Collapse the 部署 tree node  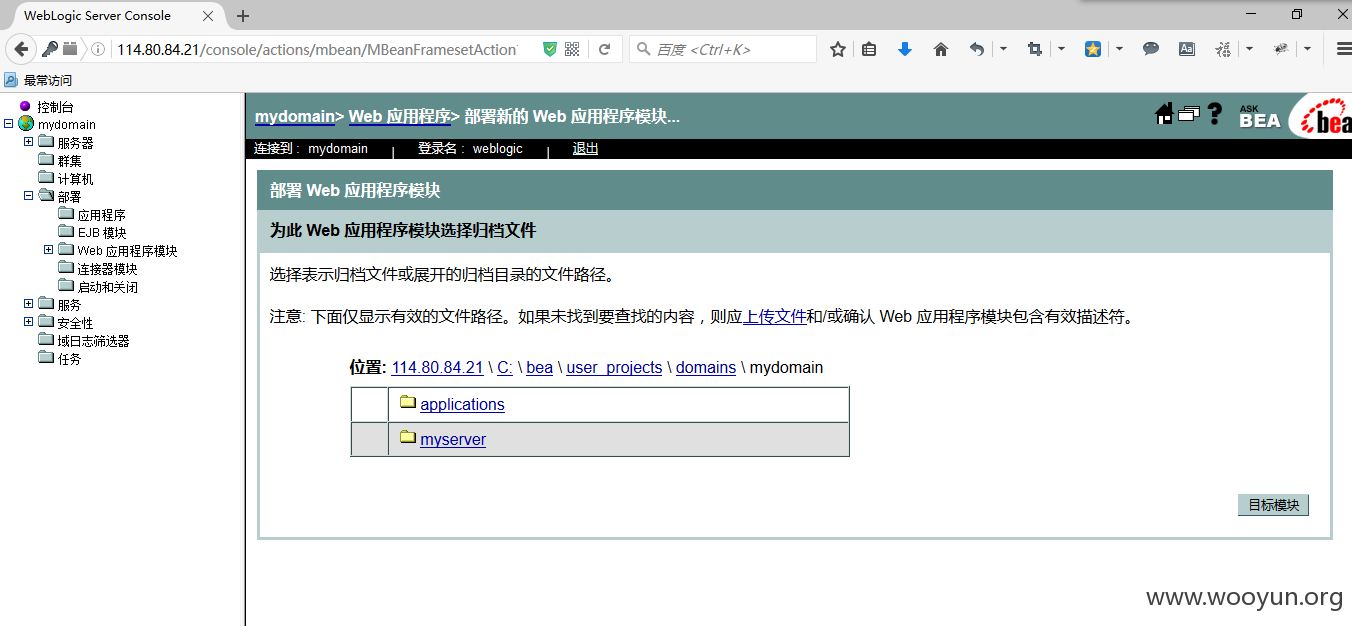pyautogui.click(x=28, y=196)
